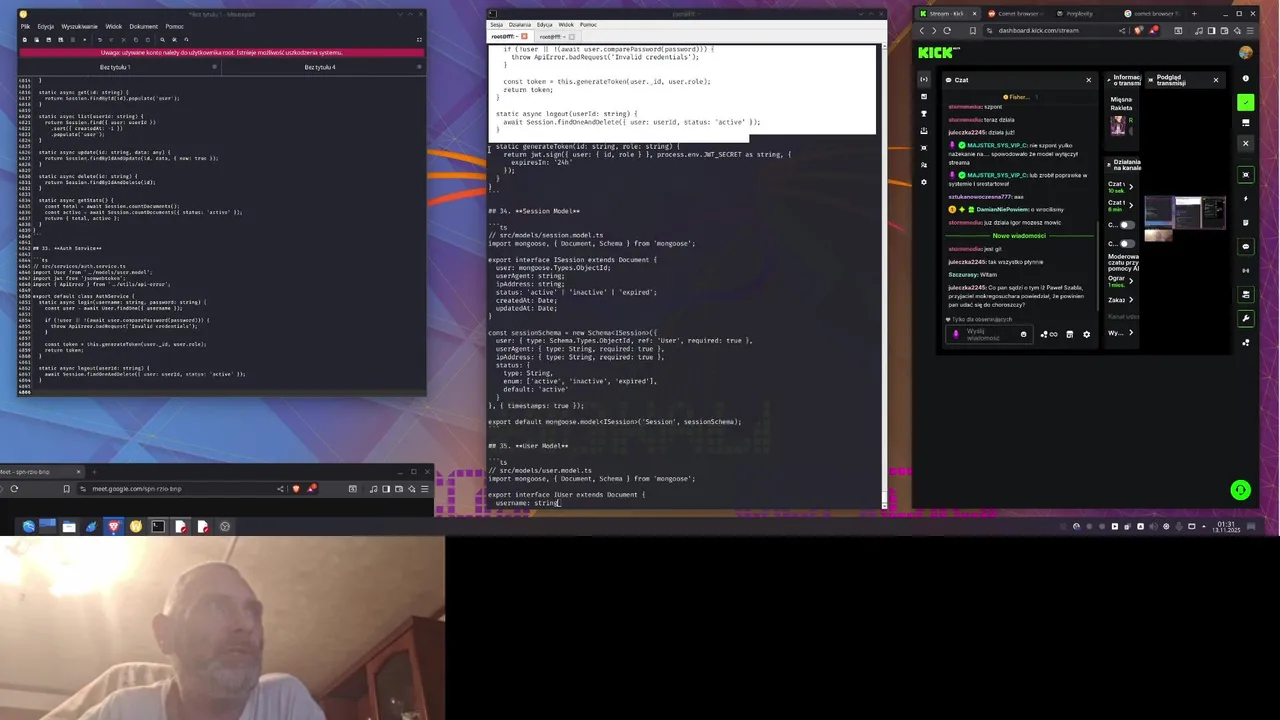The height and width of the screenshot is (720, 1280).
Task: Open the file manager from the taskbar
Action: coord(69,527)
